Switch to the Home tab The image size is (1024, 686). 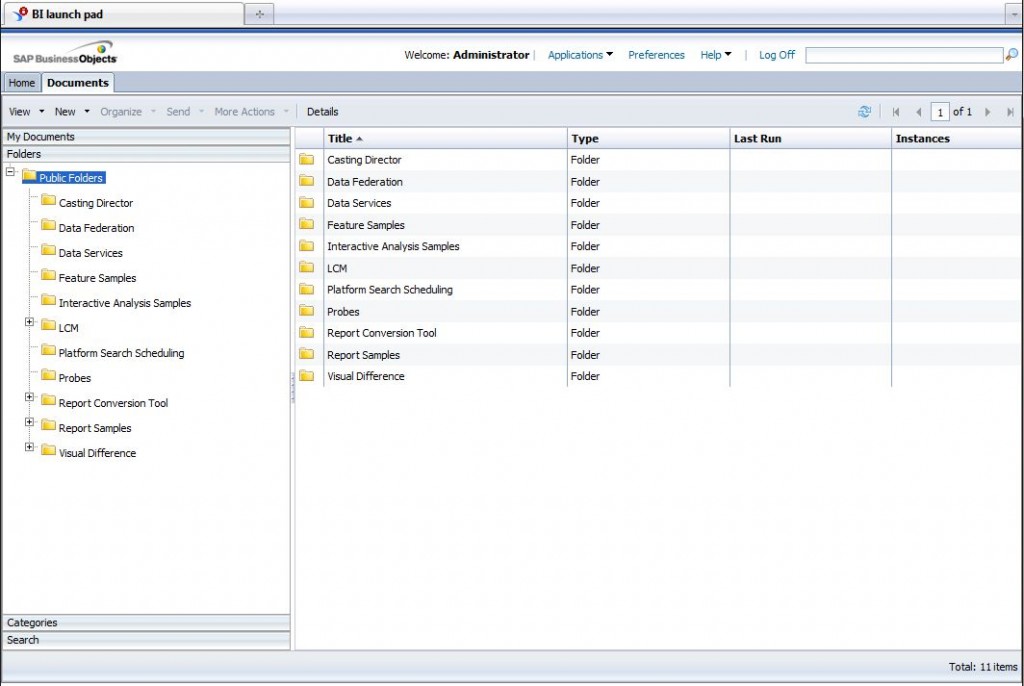coord(22,83)
